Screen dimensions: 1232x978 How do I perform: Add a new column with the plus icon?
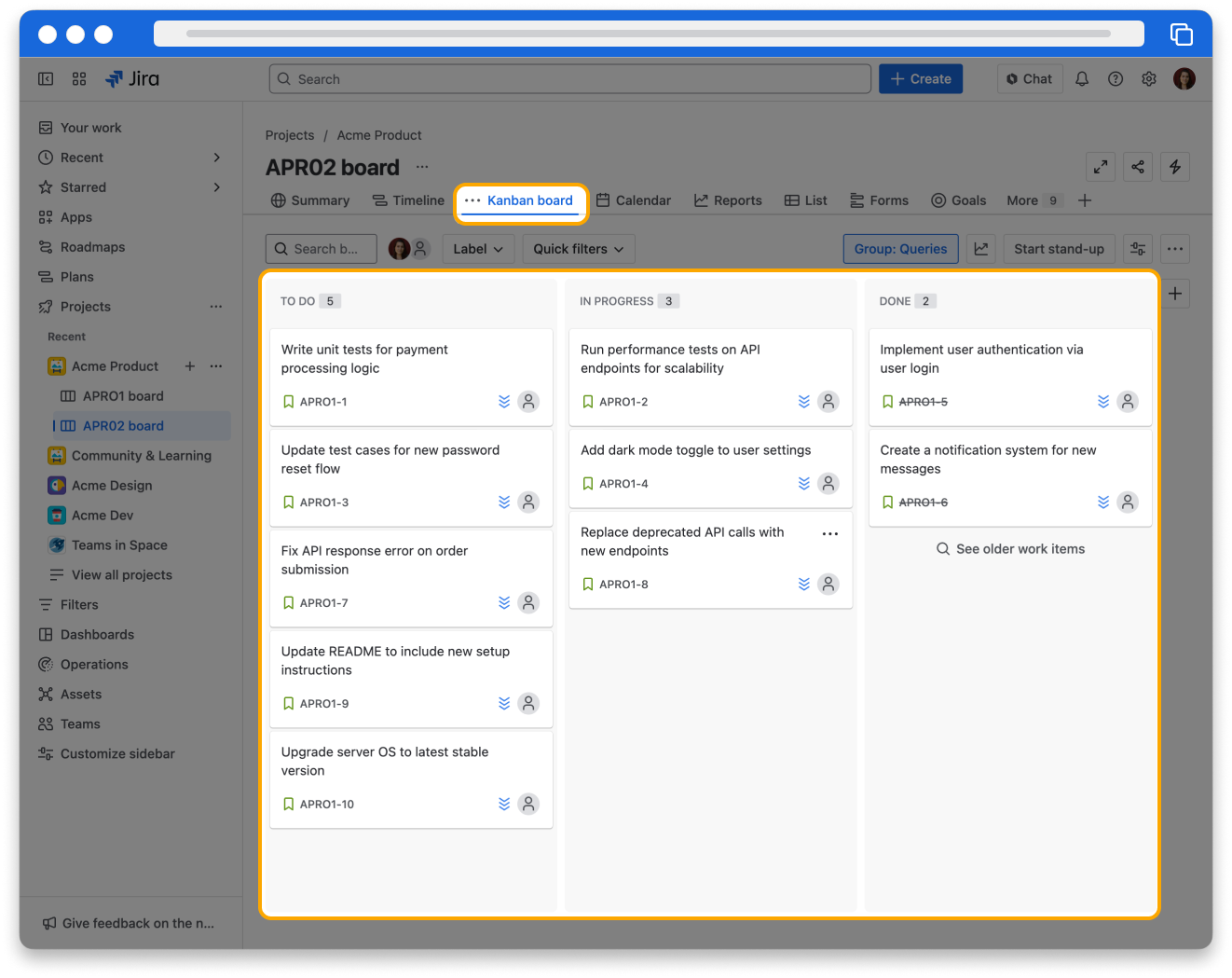(x=1175, y=294)
